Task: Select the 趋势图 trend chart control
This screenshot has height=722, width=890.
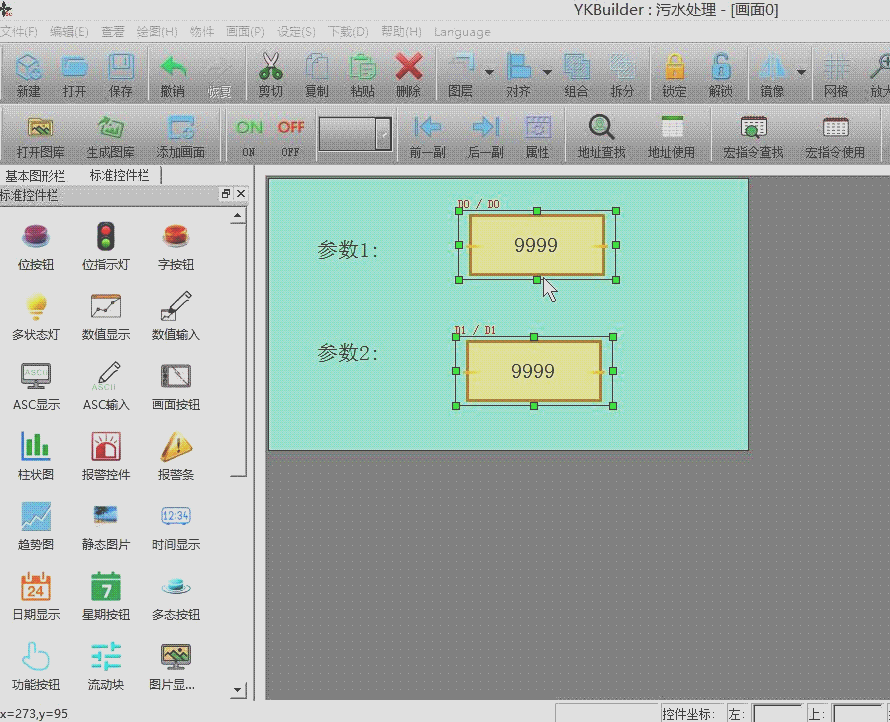Action: pyautogui.click(x=36, y=517)
